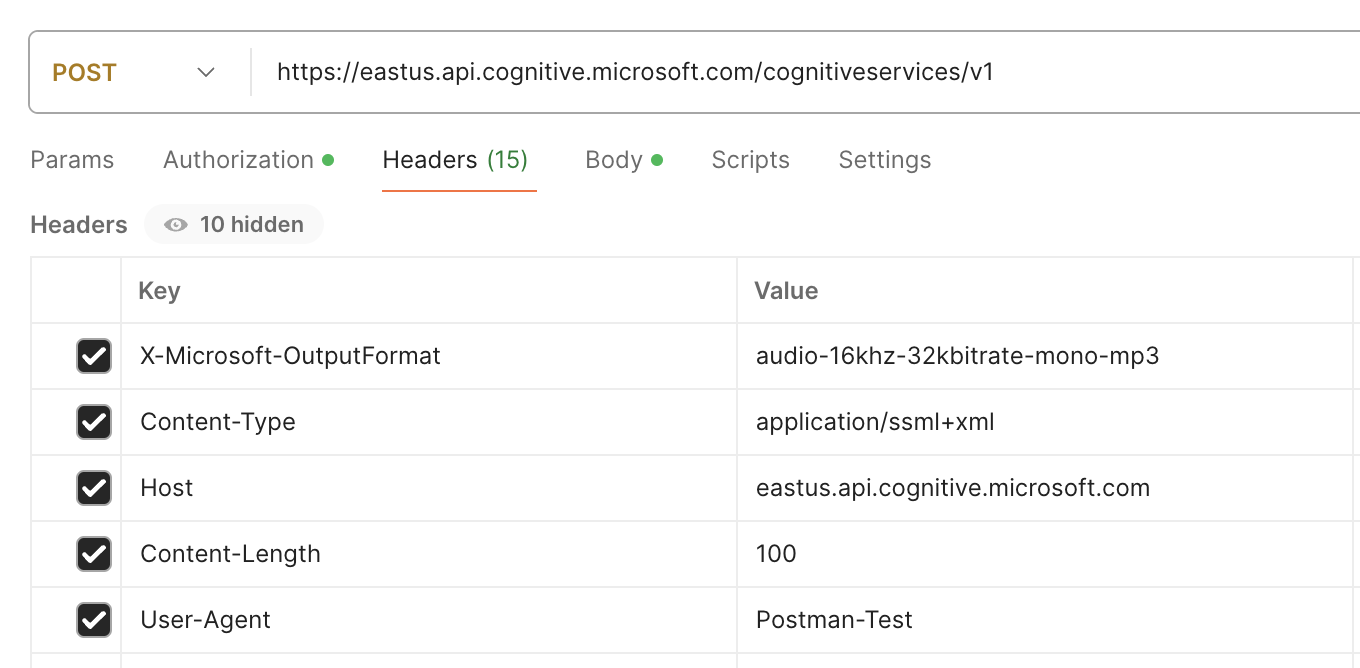
Task: Open the HTTP method dropdown chevron
Action: (x=206, y=73)
